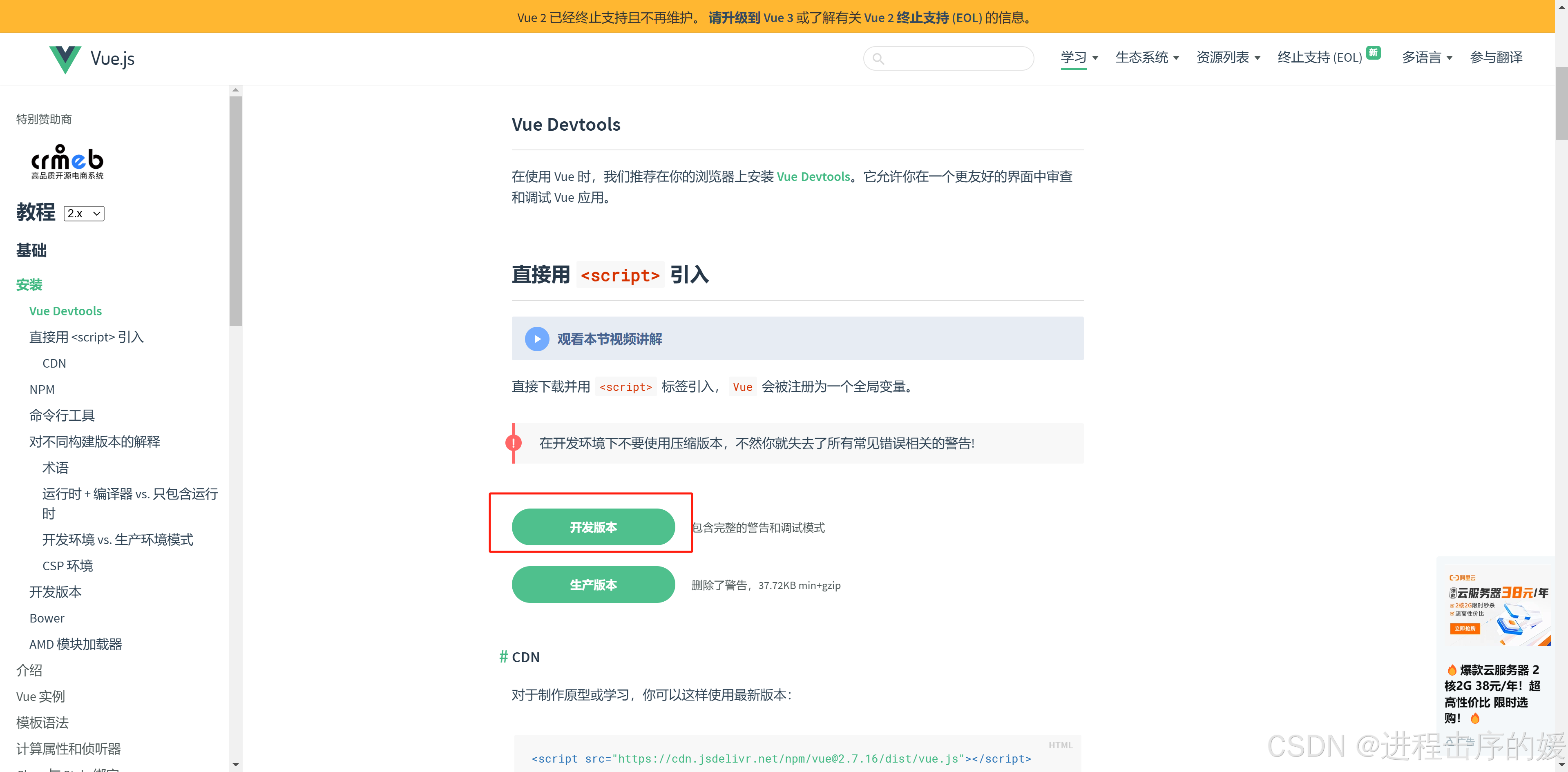1568x772 pixels.
Task: Open the Vue Devtools inline link
Action: coord(813,176)
